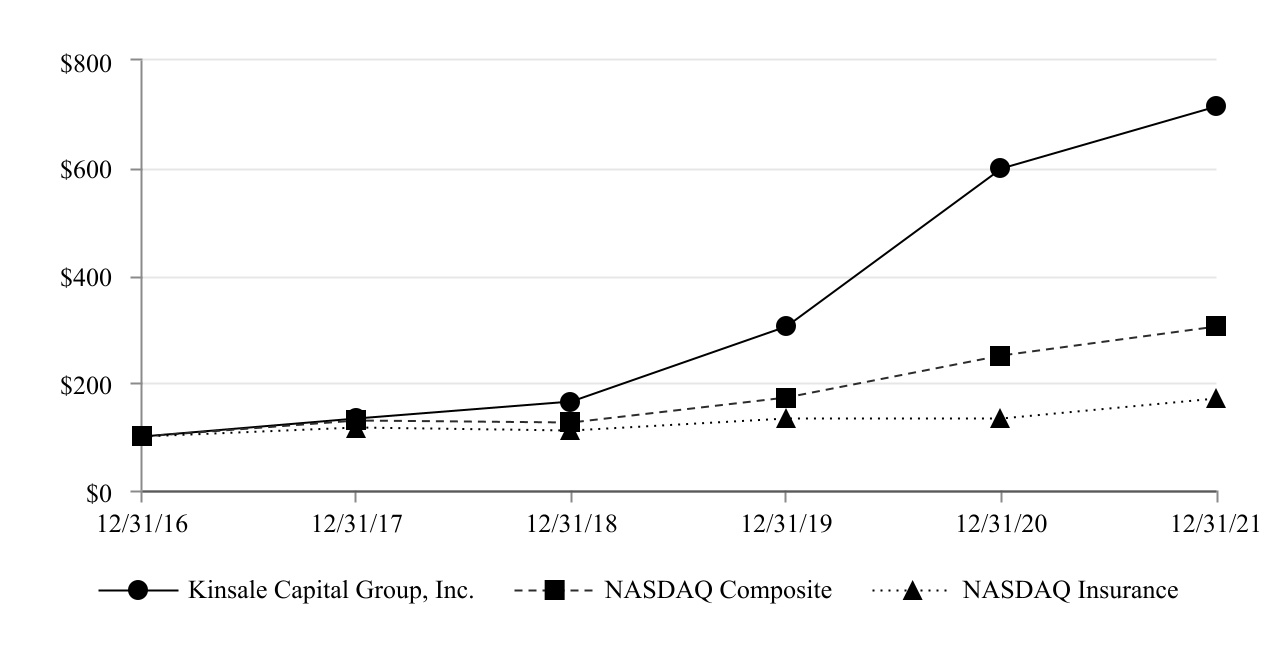Select NASDAQ Insurance triangle at 12/31/20

pyautogui.click(x=1000, y=419)
